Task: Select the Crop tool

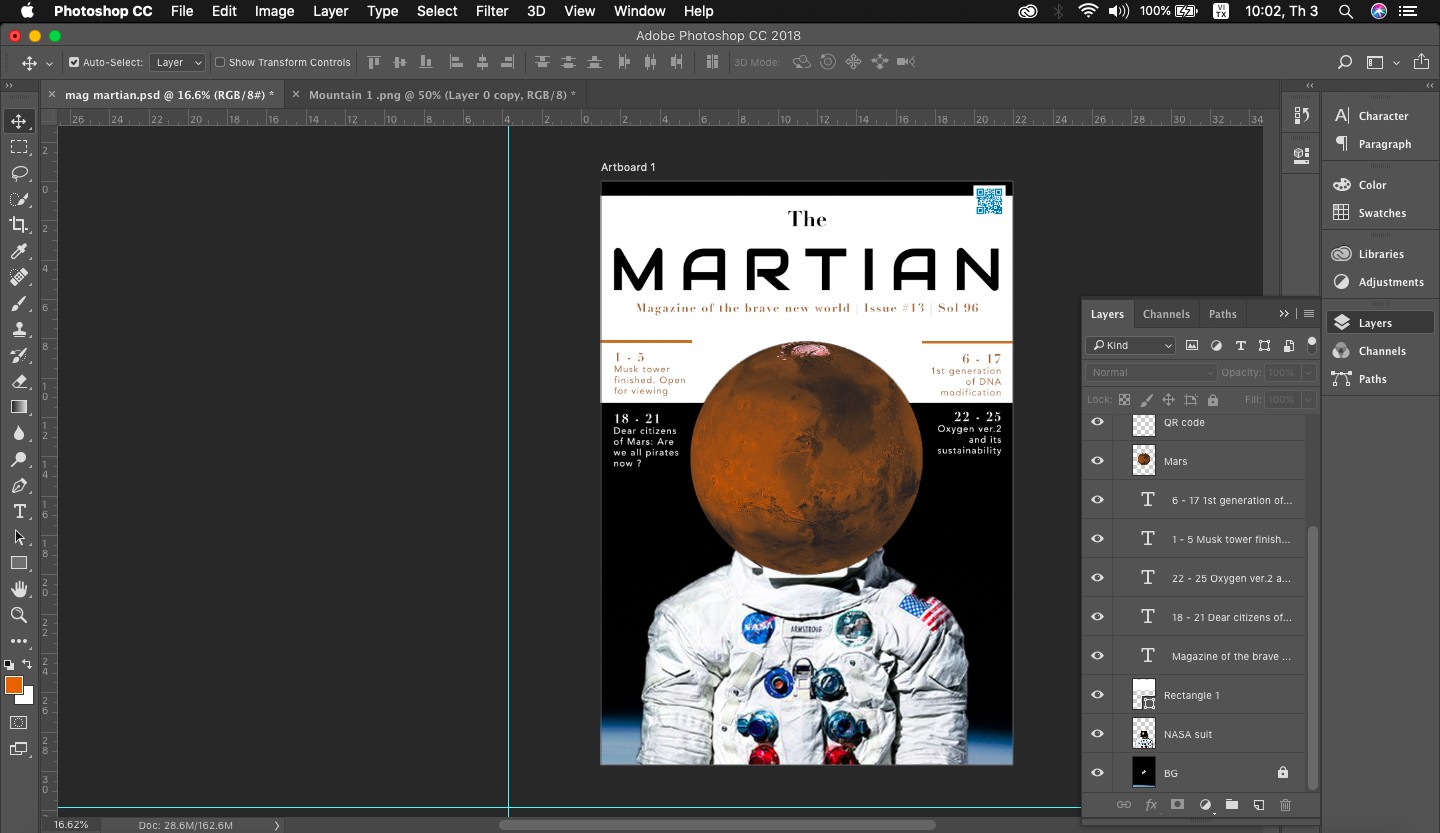Action: click(19, 225)
